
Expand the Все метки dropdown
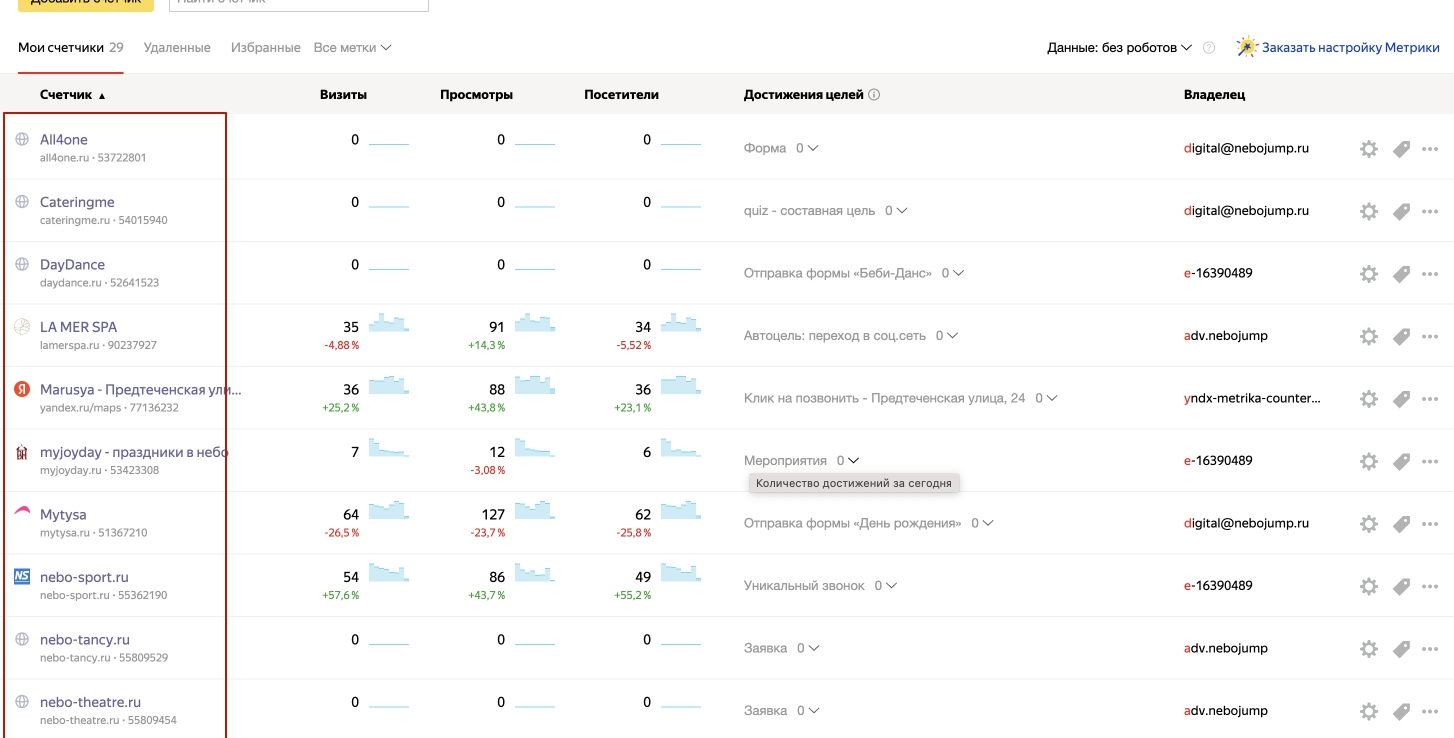[352, 48]
